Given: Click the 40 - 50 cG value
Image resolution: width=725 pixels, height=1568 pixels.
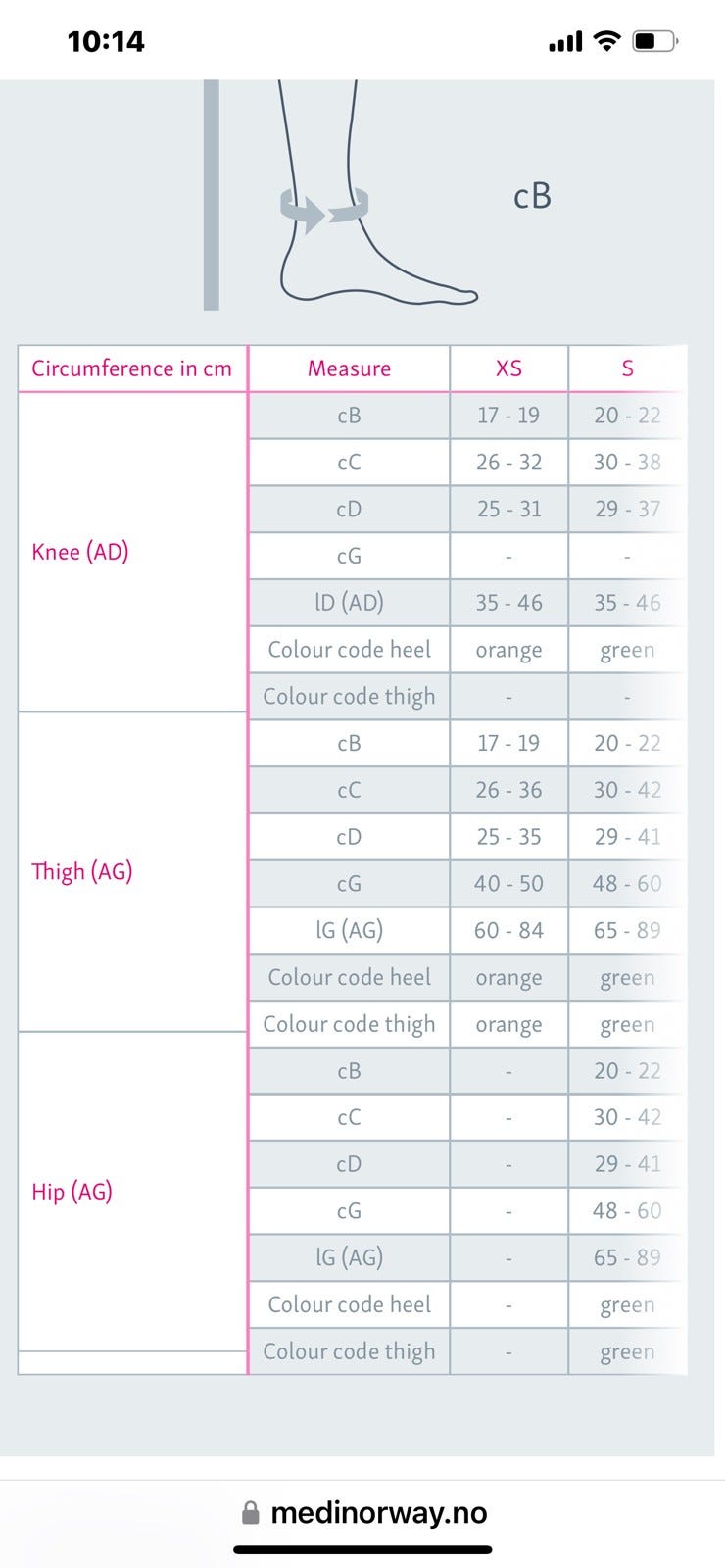Looking at the screenshot, I should (508, 884).
